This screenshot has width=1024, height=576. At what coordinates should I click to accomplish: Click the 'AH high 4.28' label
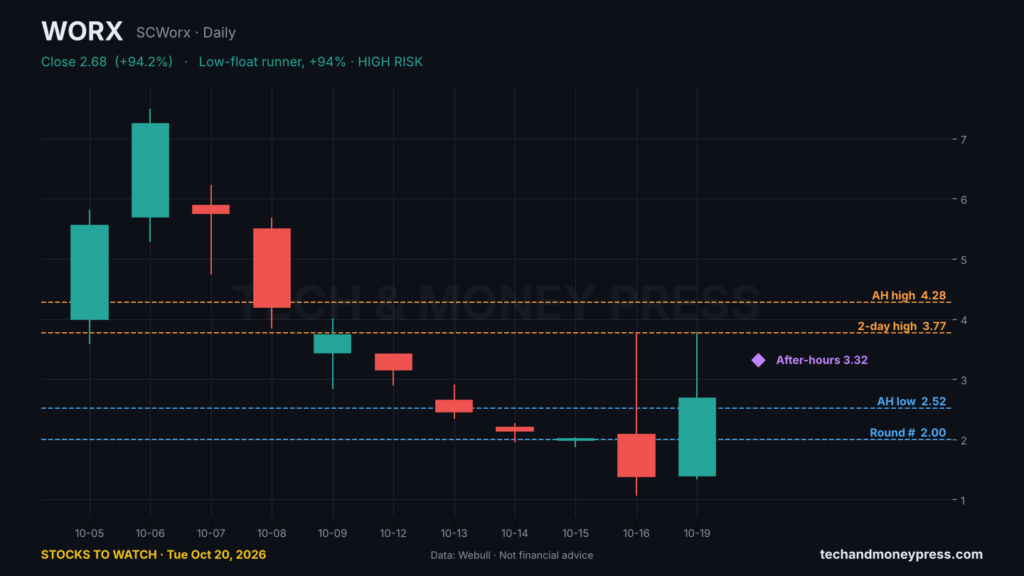click(908, 295)
